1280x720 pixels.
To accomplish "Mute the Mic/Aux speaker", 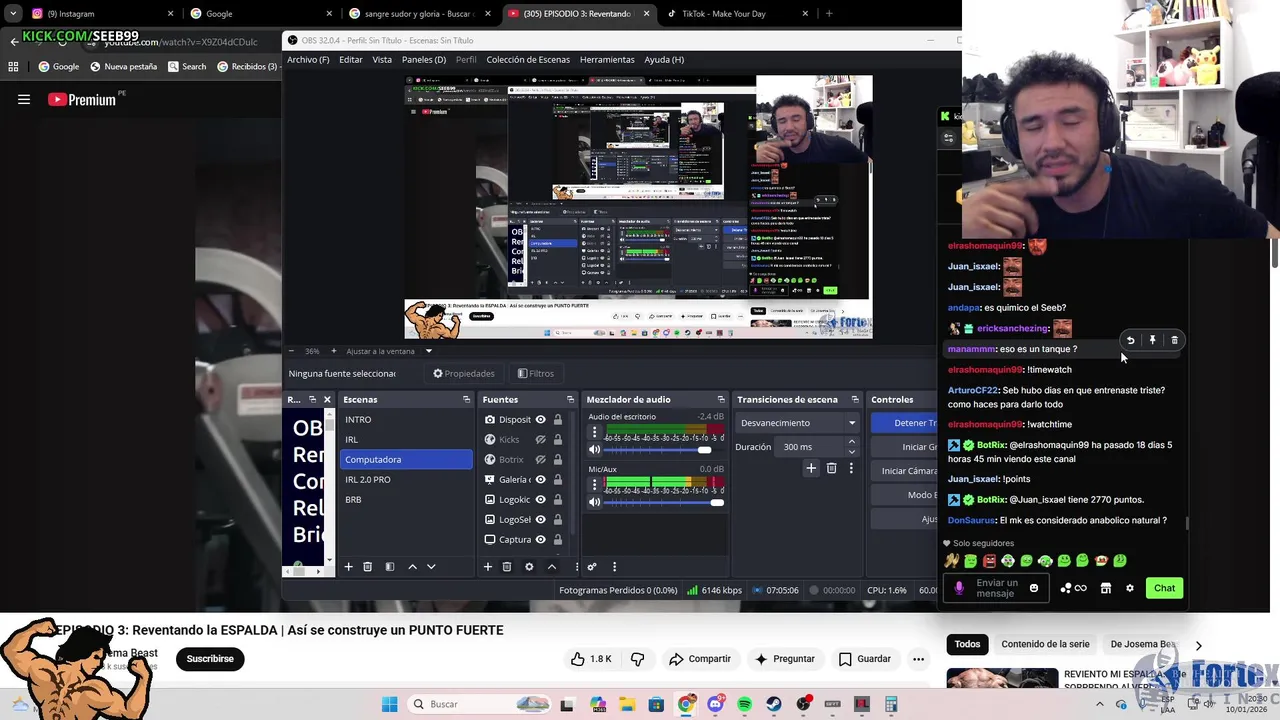I will click(x=594, y=502).
